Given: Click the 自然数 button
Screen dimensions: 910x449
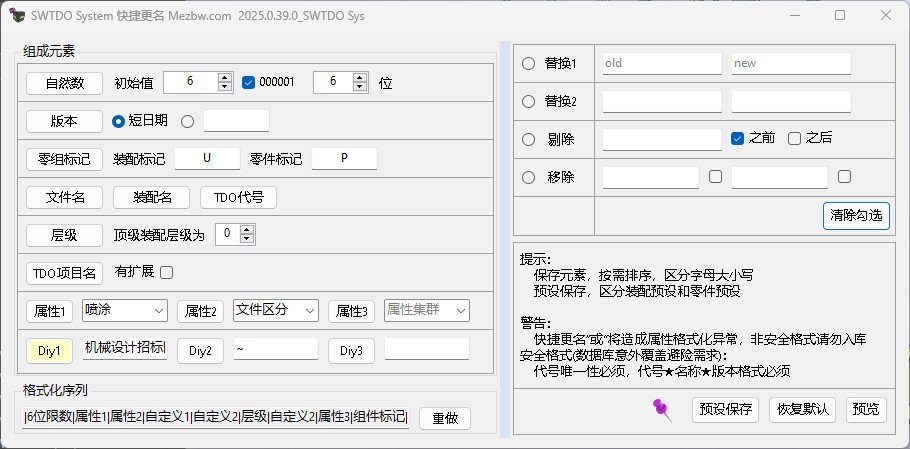Looking at the screenshot, I should tap(64, 83).
